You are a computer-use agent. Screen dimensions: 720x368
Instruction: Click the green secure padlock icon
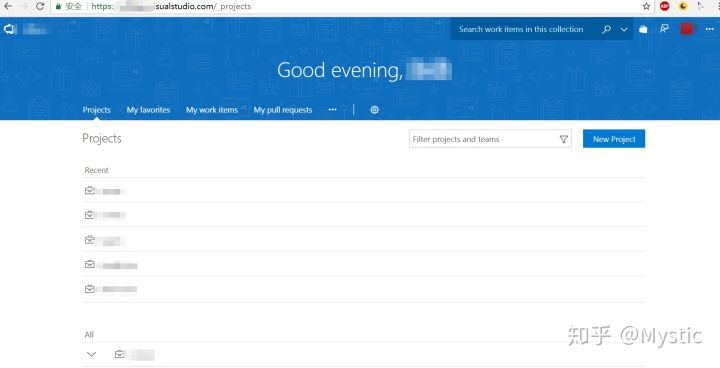pos(58,6)
